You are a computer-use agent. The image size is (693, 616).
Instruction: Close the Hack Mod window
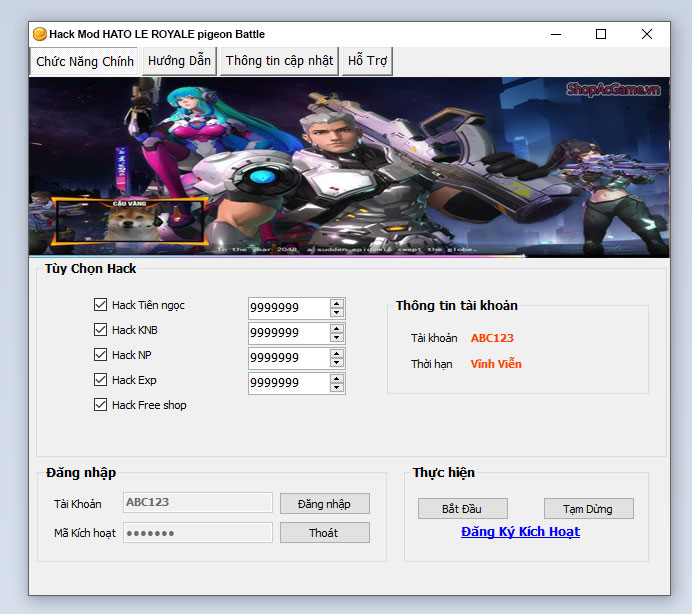[x=647, y=34]
